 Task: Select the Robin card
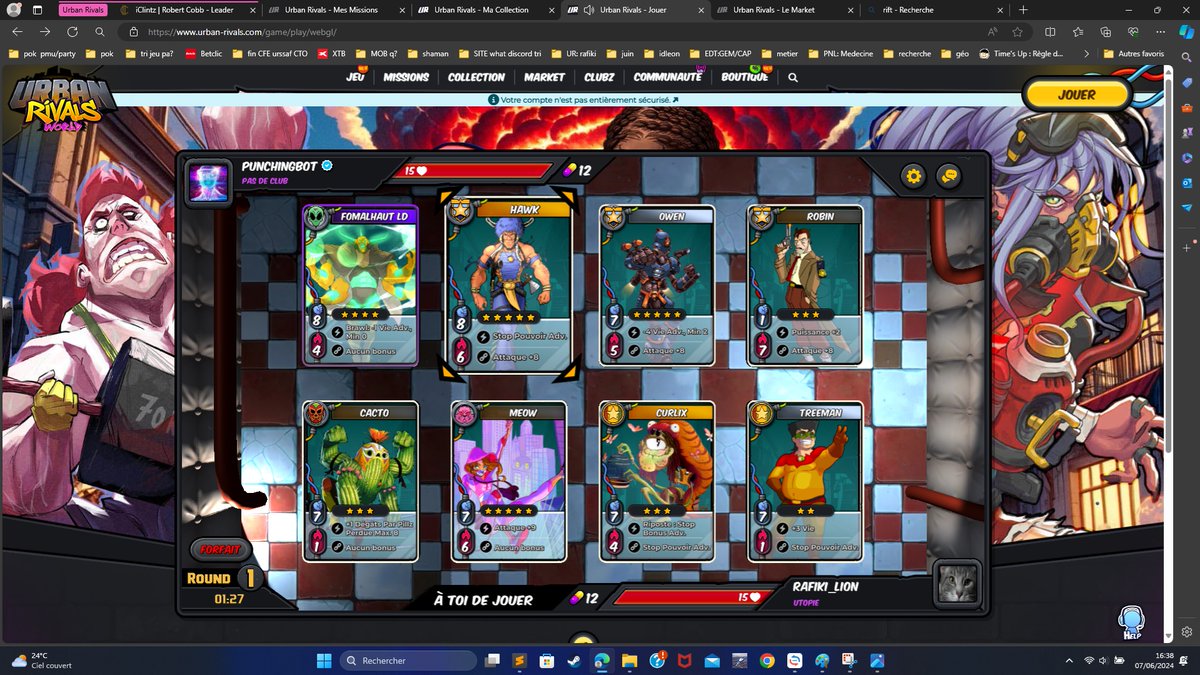point(805,285)
